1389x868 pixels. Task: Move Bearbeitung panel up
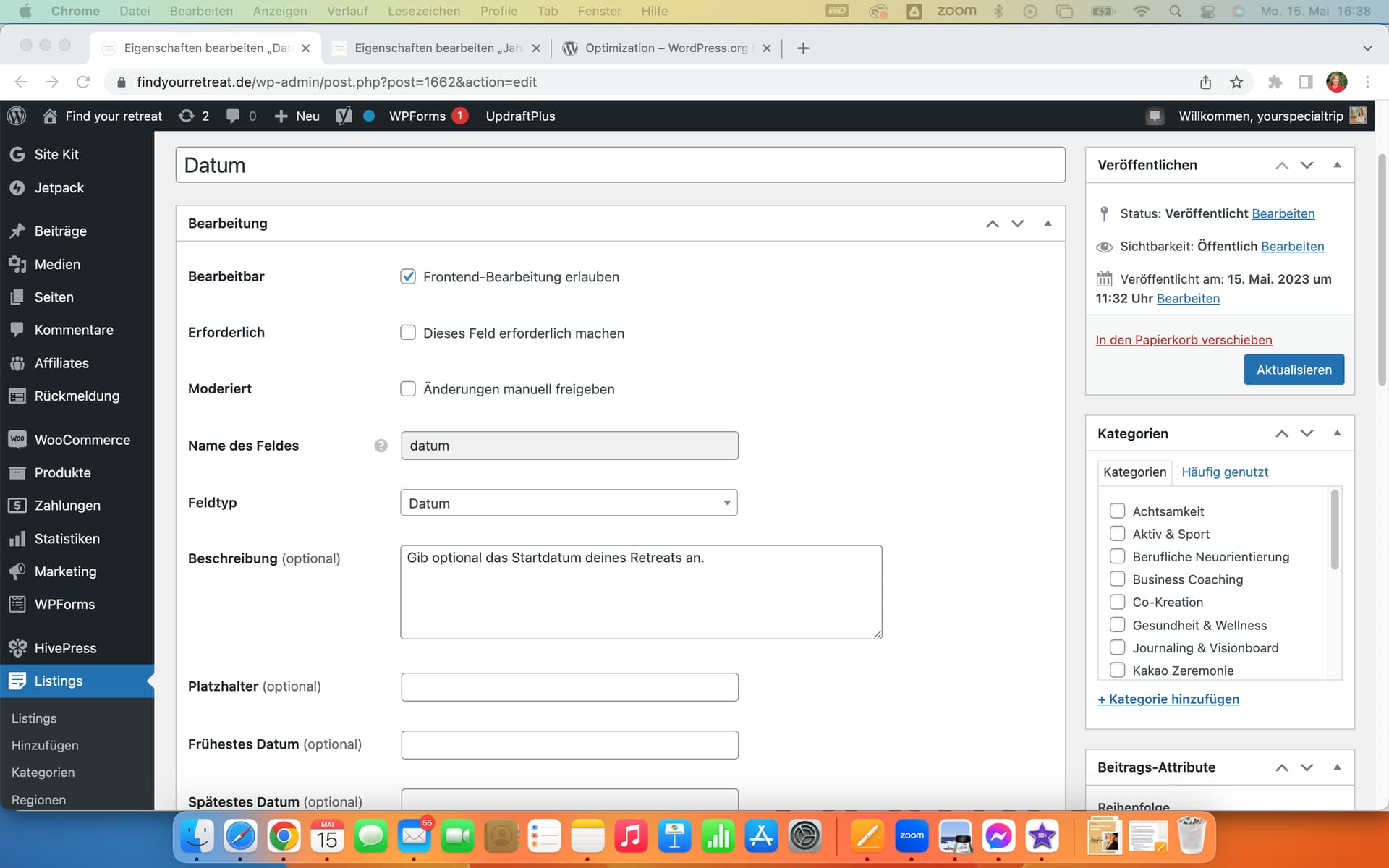click(993, 224)
